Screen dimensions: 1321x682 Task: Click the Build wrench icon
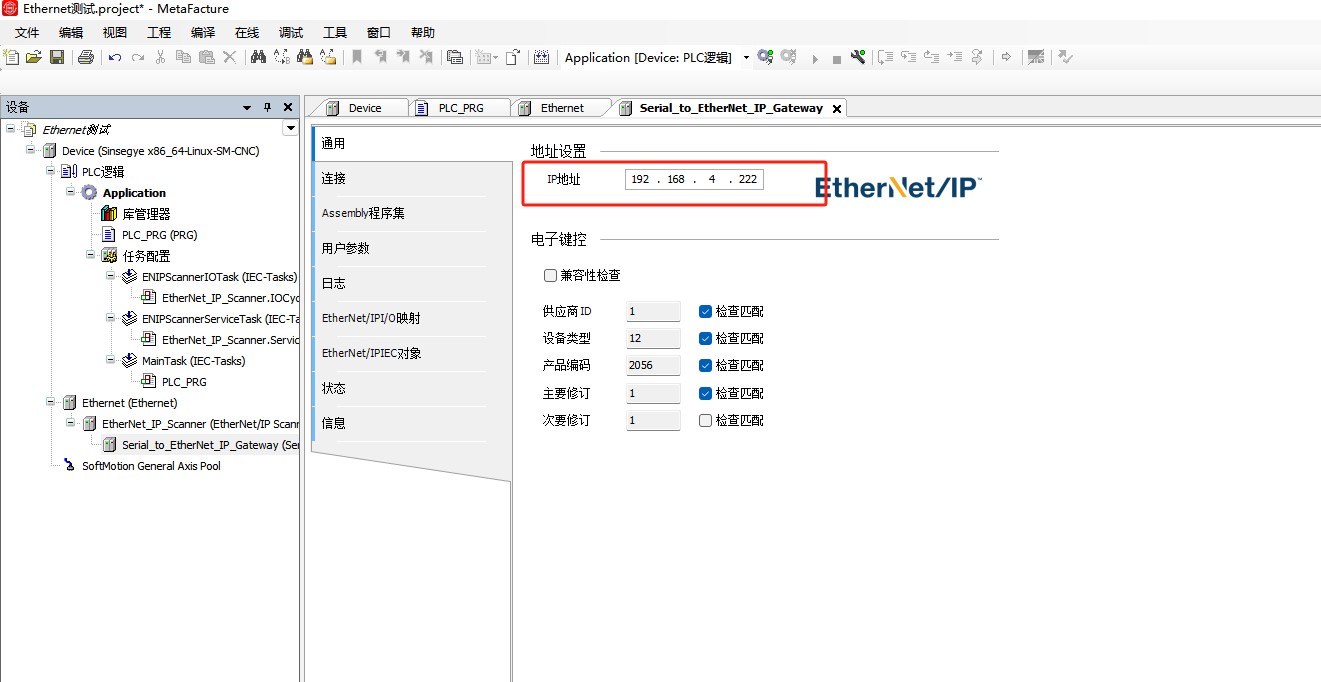858,57
